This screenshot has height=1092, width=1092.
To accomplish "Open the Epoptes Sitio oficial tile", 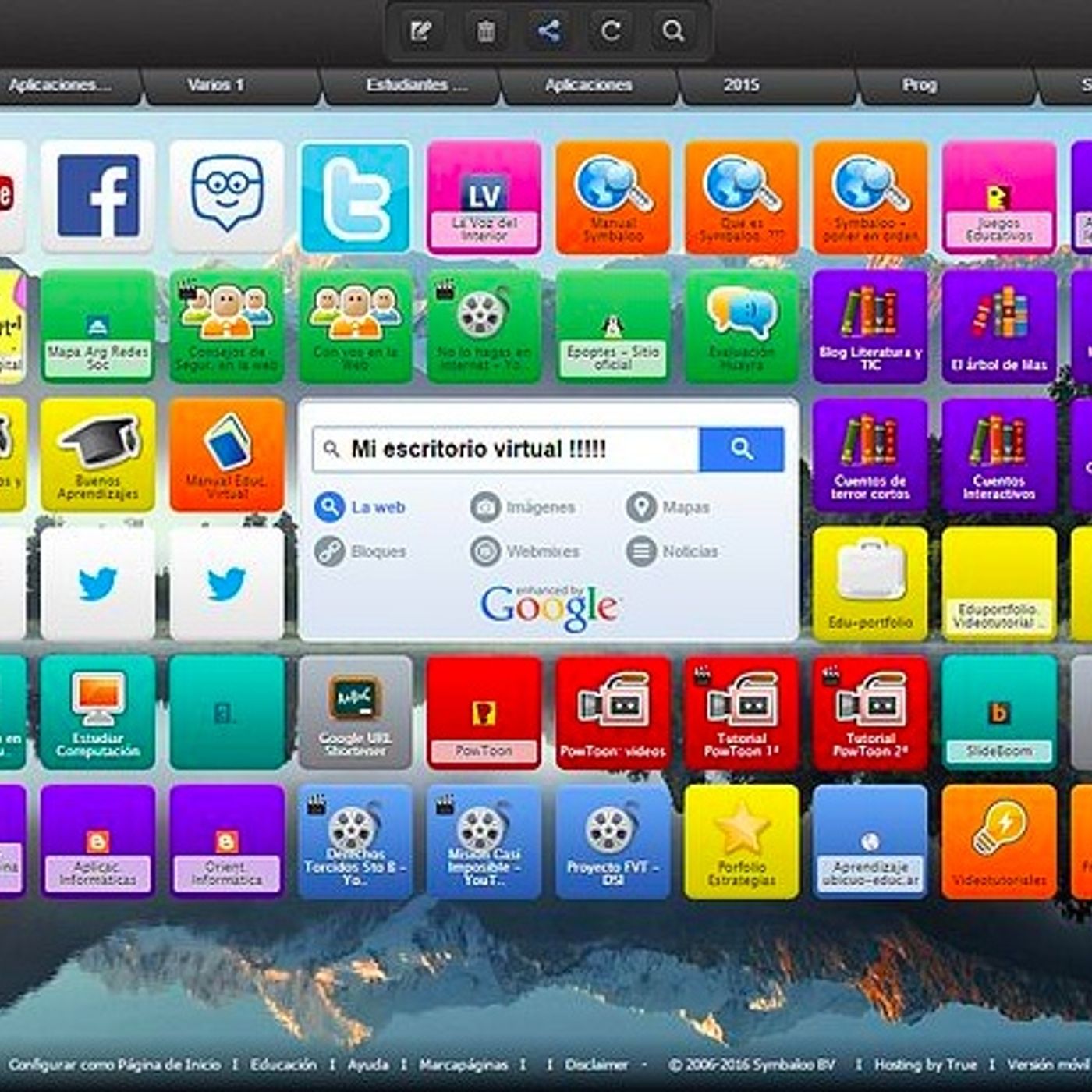I will (613, 326).
